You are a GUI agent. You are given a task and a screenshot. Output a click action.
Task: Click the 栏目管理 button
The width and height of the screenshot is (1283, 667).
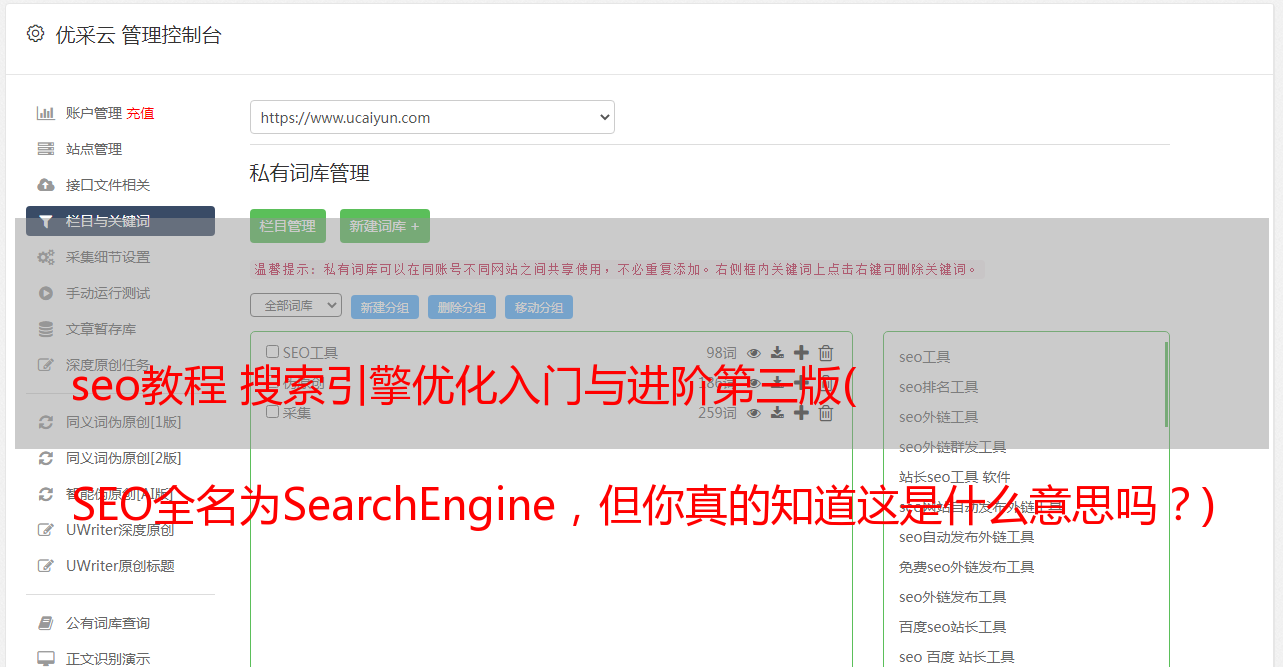[288, 226]
